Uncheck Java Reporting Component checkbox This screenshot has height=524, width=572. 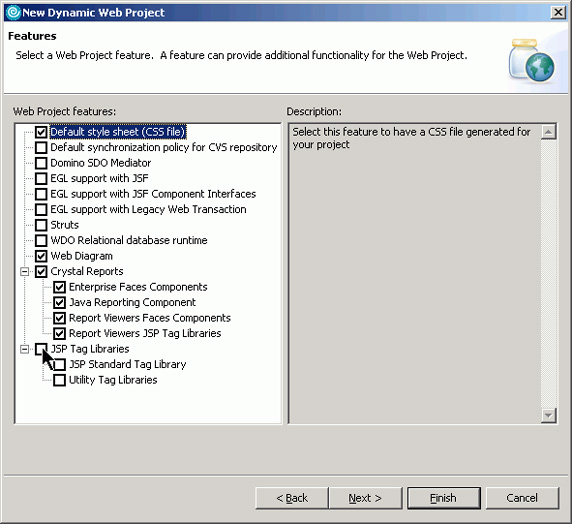tap(59, 303)
